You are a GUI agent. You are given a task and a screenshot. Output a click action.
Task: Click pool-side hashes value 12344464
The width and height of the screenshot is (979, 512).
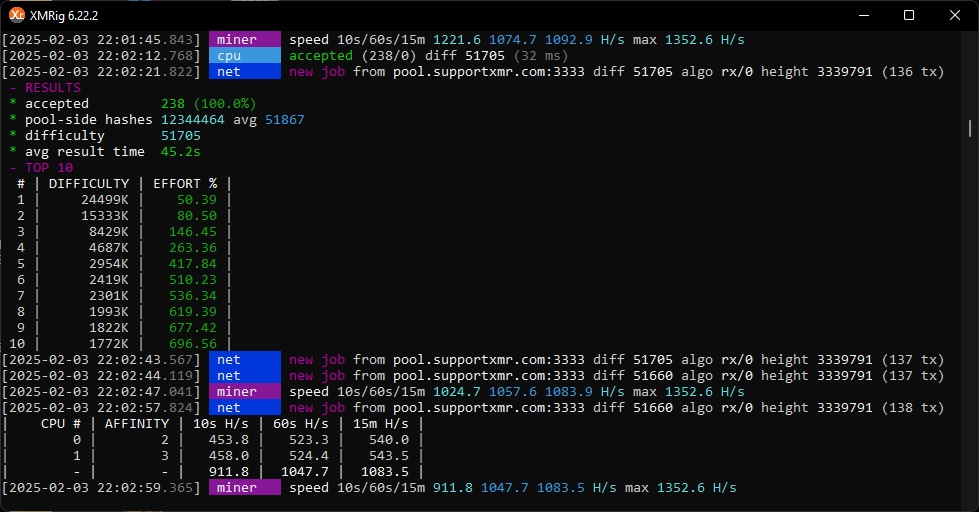(x=193, y=119)
